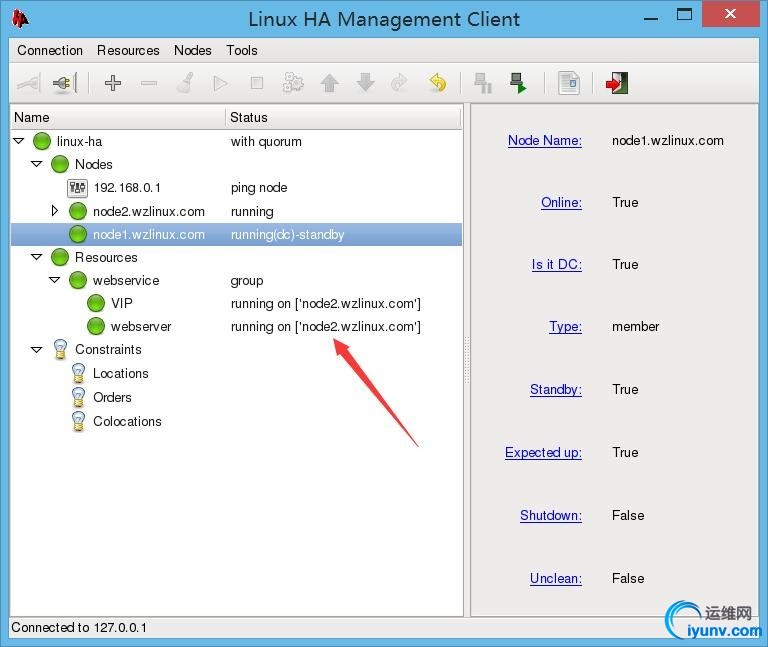The width and height of the screenshot is (768, 647).
Task: Click 'Connected to 127.0.0.1' status bar
Action: pos(79,627)
